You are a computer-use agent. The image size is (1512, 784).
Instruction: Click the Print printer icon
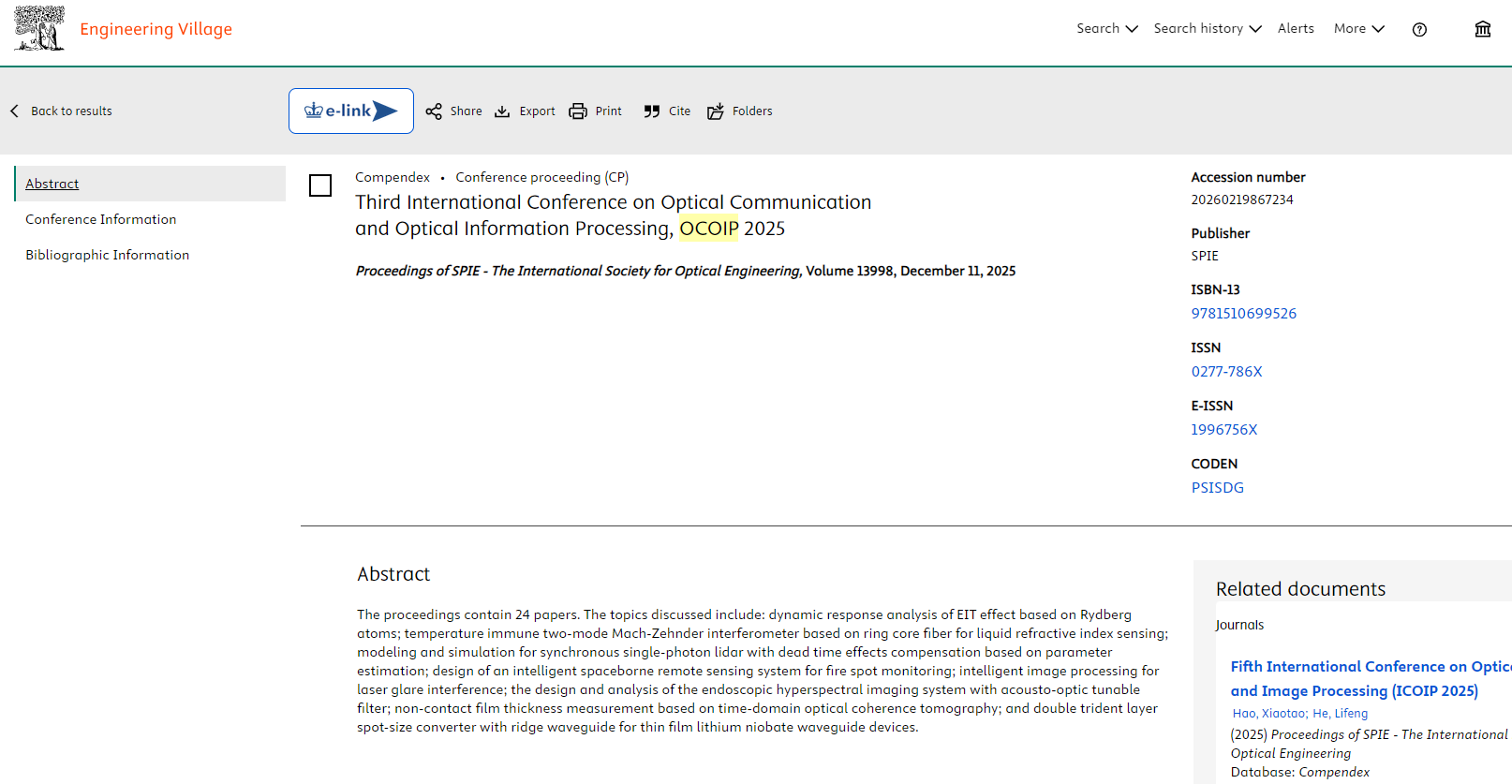578,111
